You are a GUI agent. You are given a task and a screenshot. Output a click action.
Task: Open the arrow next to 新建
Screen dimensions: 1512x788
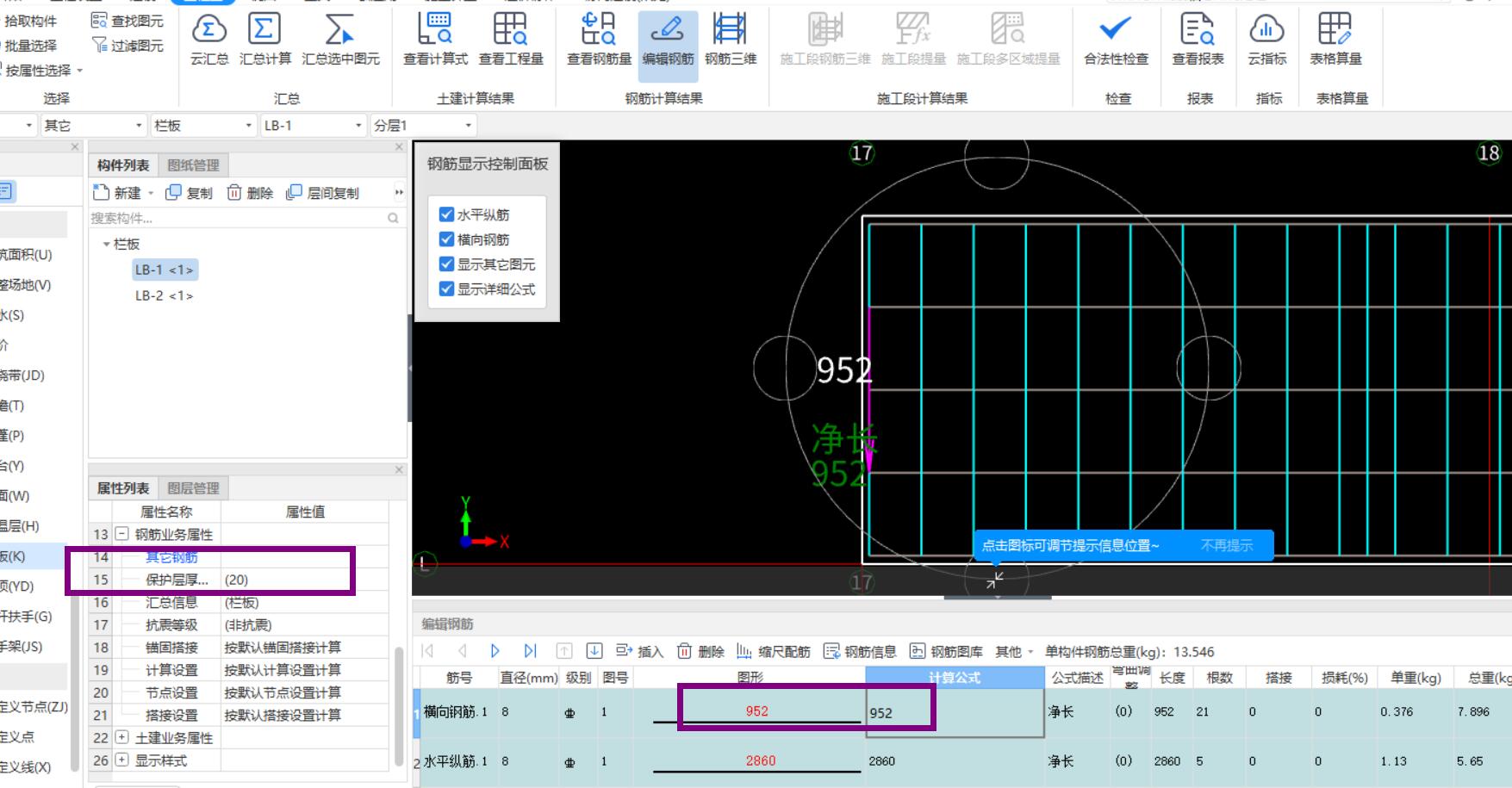tap(151, 193)
